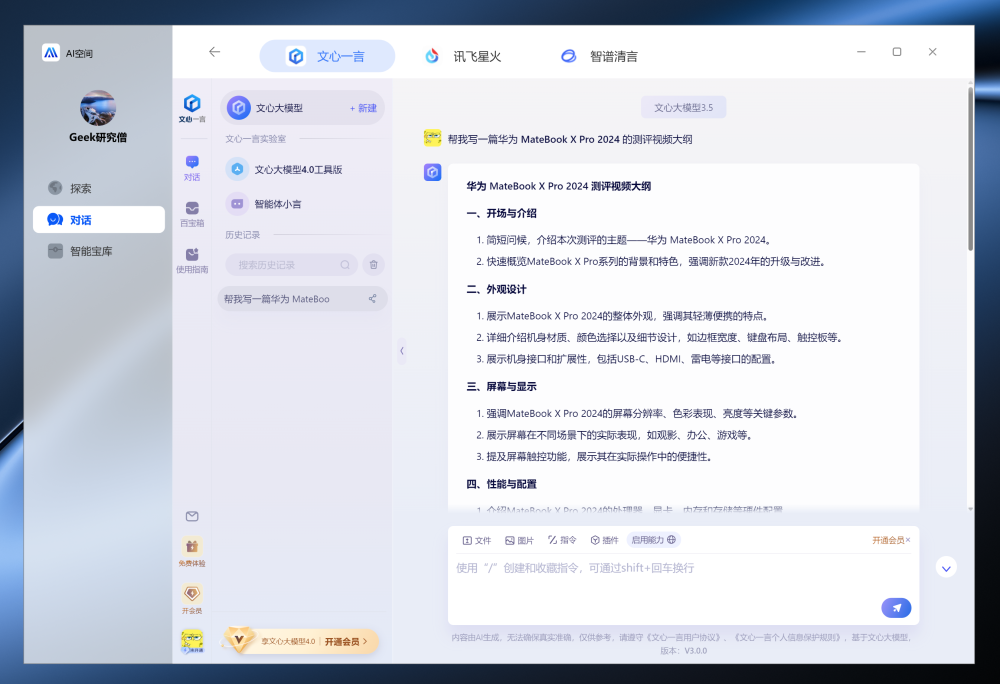Click heading 三、屏幕与显示
The height and width of the screenshot is (684, 1000).
point(501,387)
